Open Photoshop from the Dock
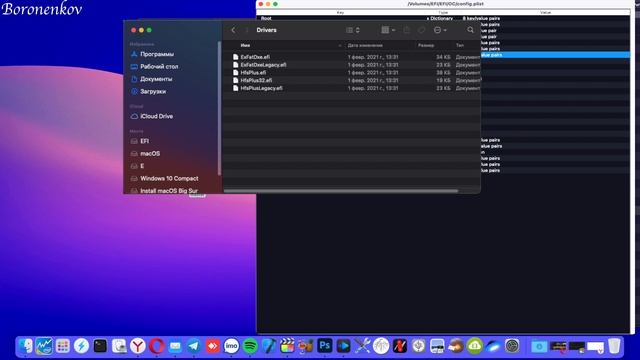Viewport: 640px width, 360px height. tap(324, 346)
